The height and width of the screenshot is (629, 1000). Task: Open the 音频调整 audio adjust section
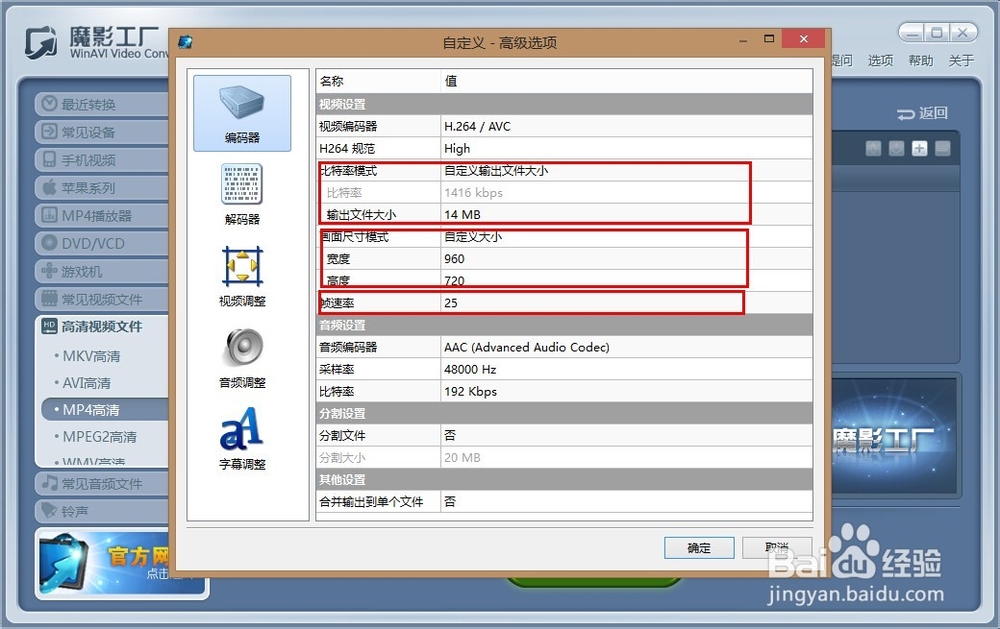click(242, 358)
